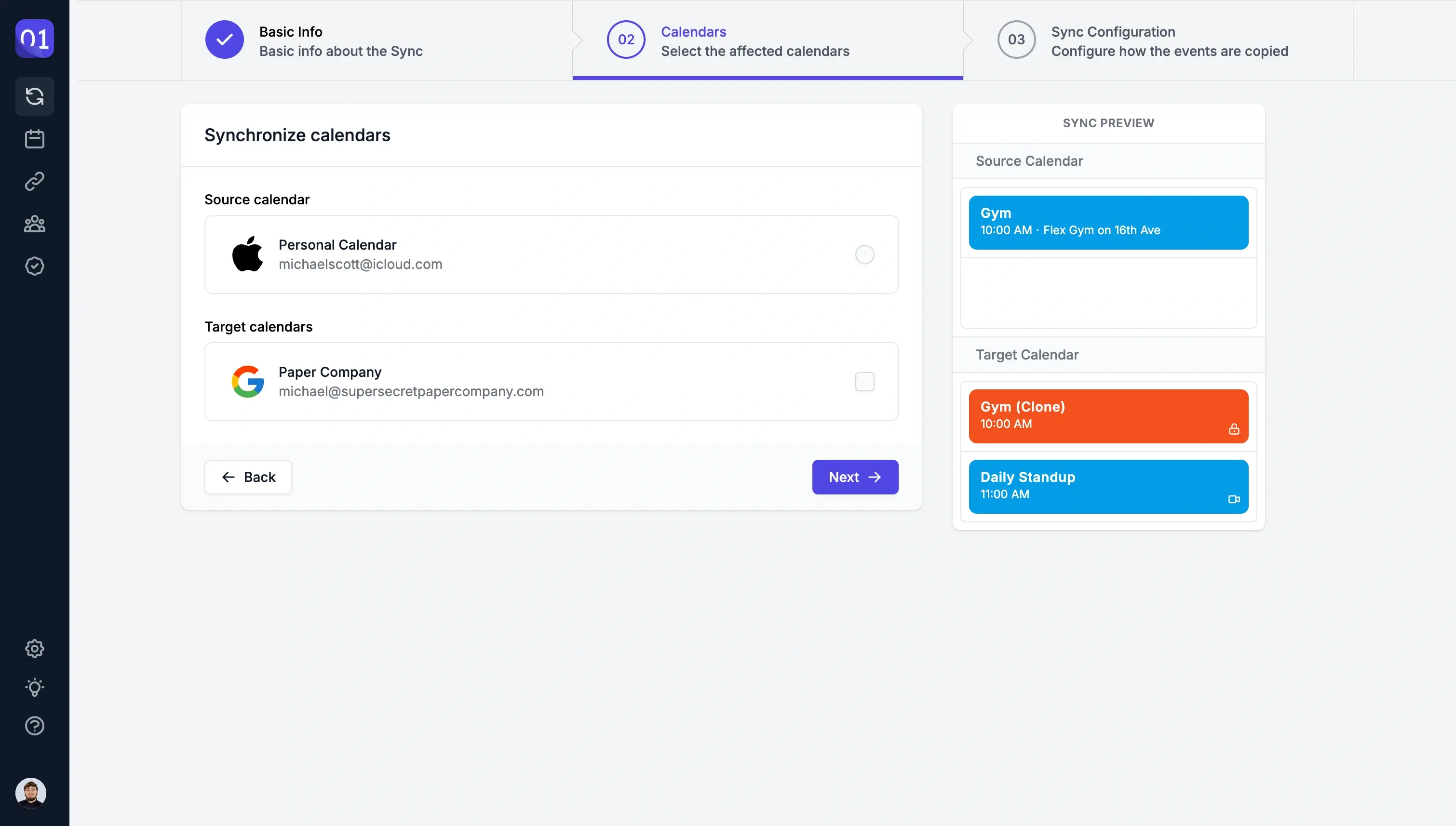Click the lightbulb/tips icon in sidebar
The image size is (1456, 826).
click(34, 688)
